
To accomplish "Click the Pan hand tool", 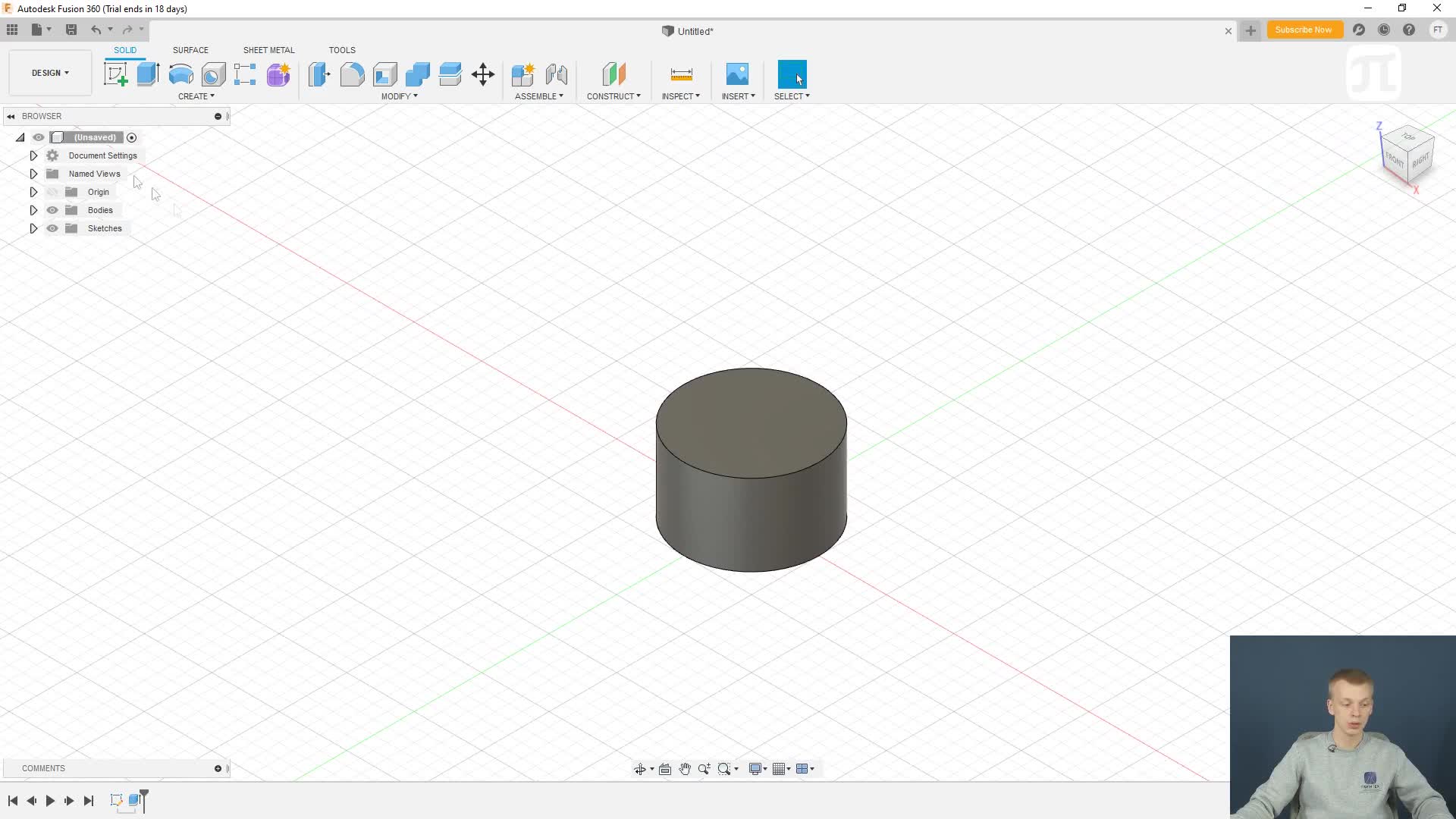I will coord(685,769).
